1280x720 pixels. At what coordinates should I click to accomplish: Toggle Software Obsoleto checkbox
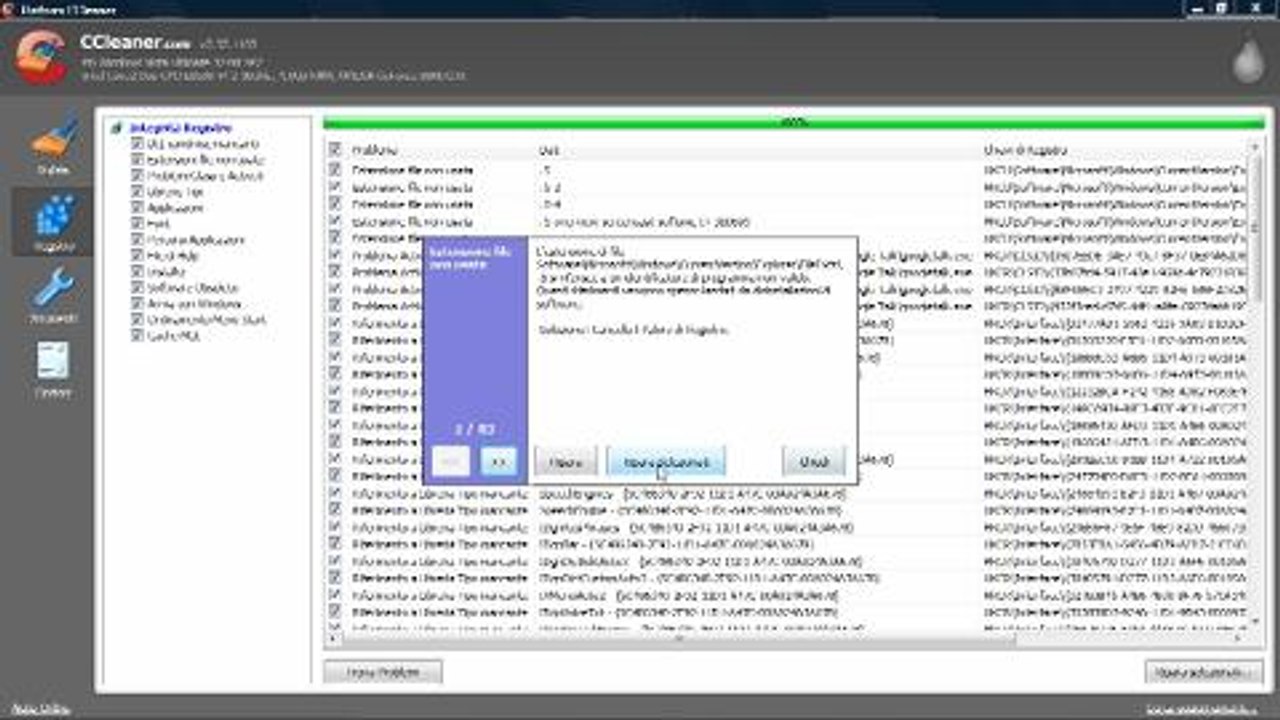point(137,288)
